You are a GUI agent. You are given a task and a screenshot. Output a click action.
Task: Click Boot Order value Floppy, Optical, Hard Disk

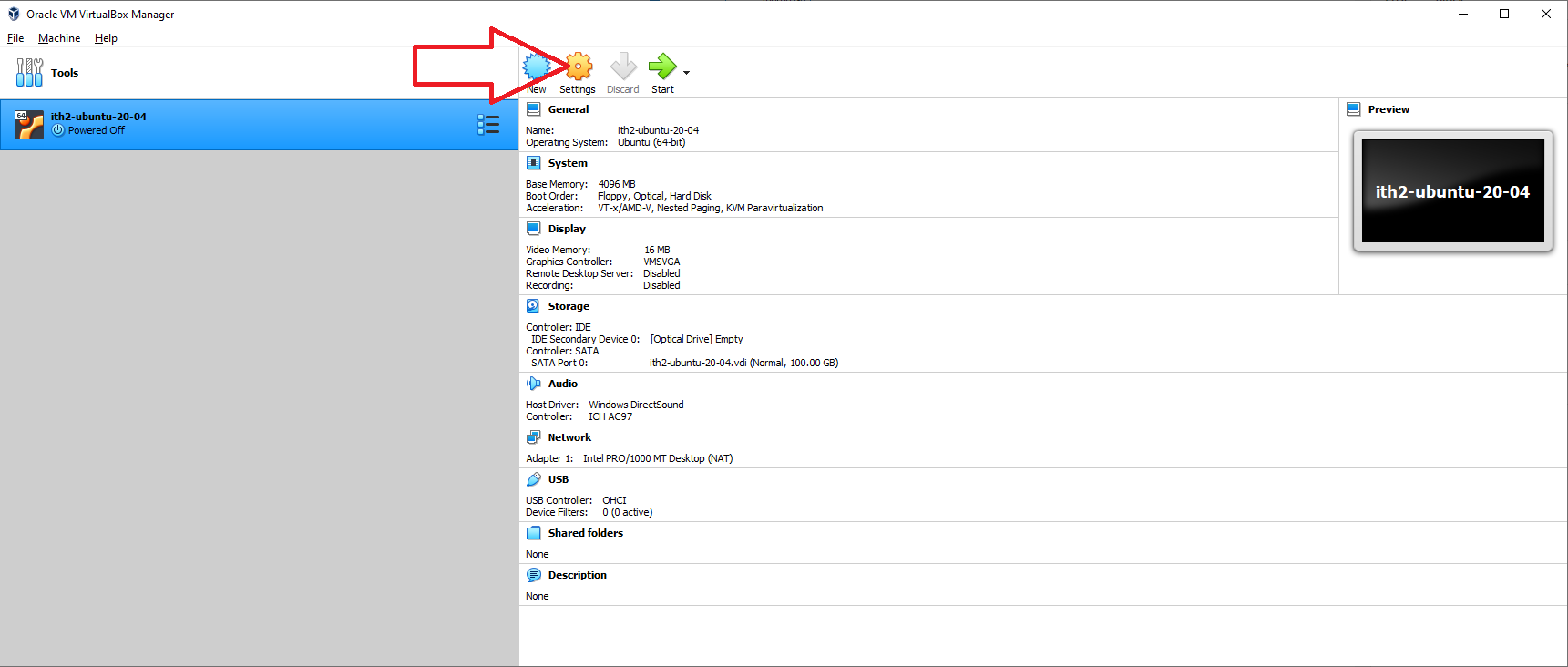click(654, 196)
